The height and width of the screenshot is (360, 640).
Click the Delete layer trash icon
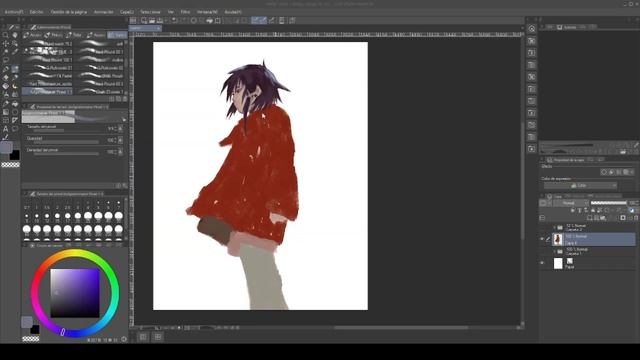[636, 218]
